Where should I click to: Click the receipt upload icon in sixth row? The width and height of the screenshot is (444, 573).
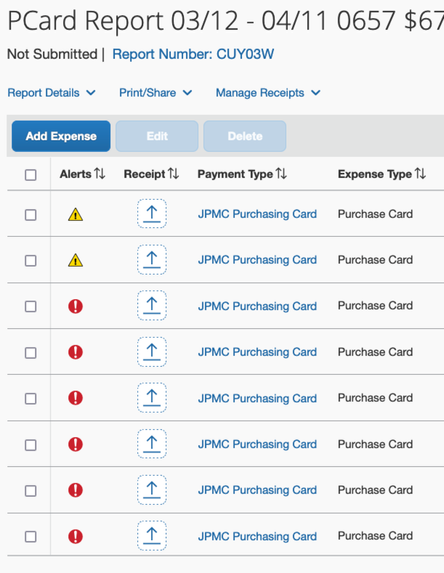click(152, 444)
